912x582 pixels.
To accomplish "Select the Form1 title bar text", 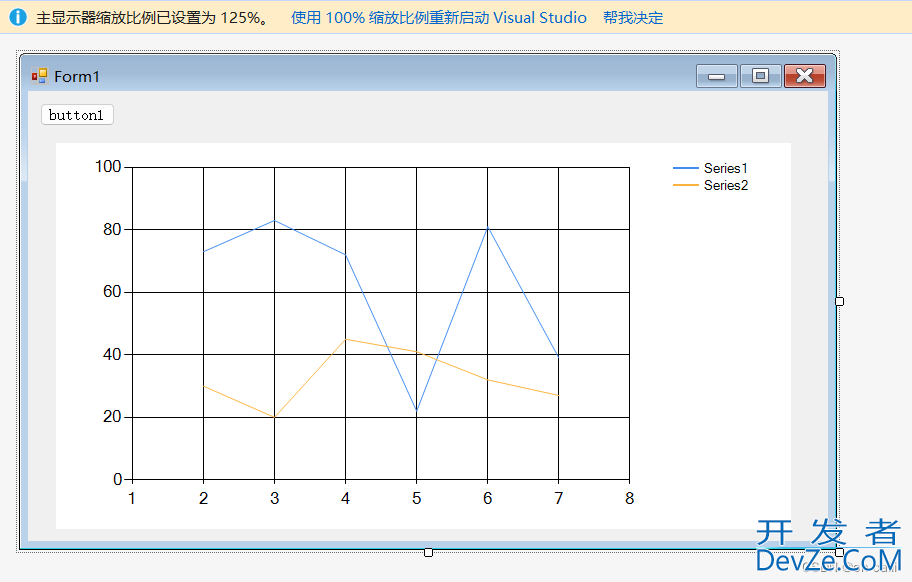I will pyautogui.click(x=77, y=76).
